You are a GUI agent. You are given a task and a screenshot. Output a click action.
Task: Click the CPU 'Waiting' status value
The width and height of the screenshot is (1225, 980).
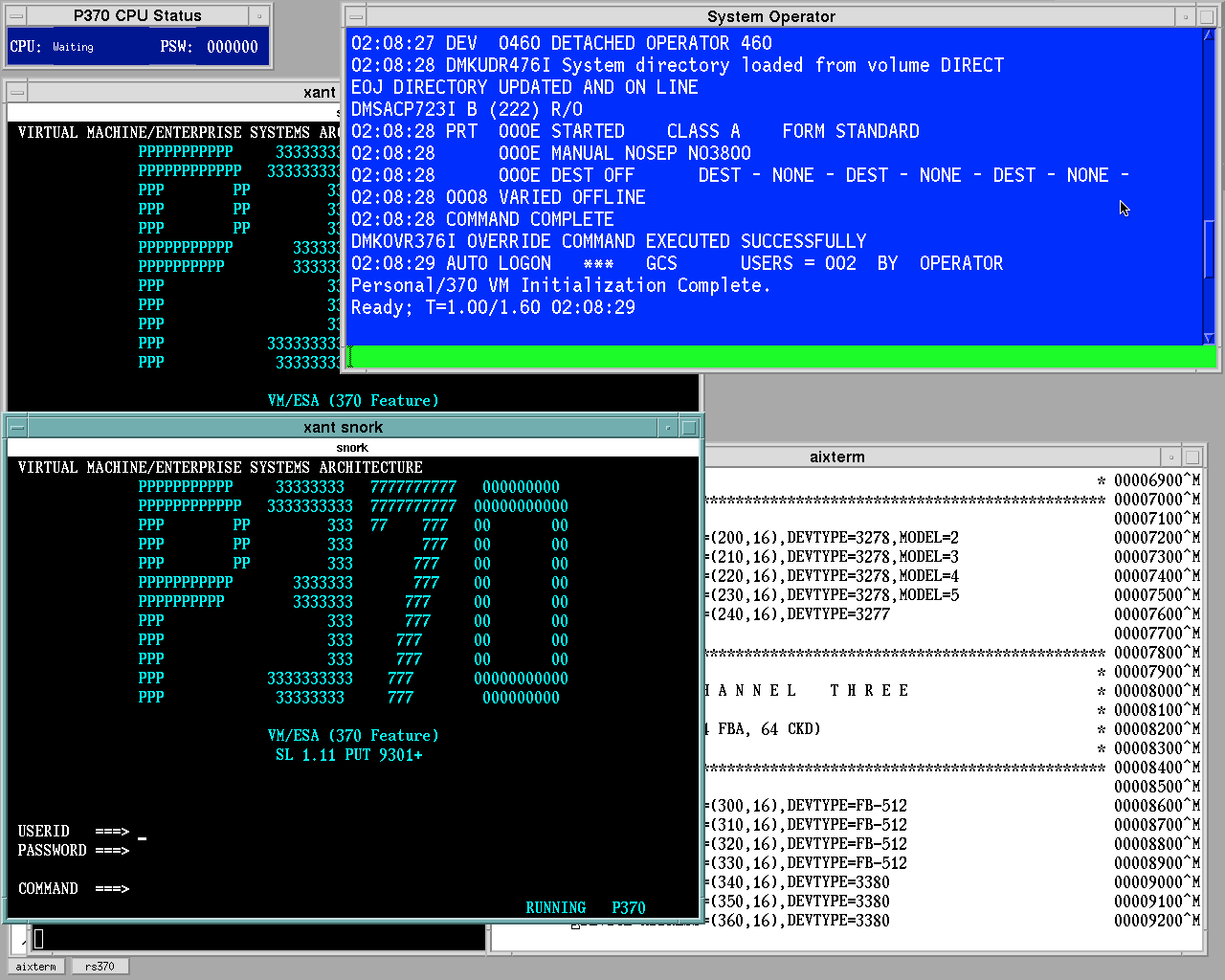pos(73,47)
